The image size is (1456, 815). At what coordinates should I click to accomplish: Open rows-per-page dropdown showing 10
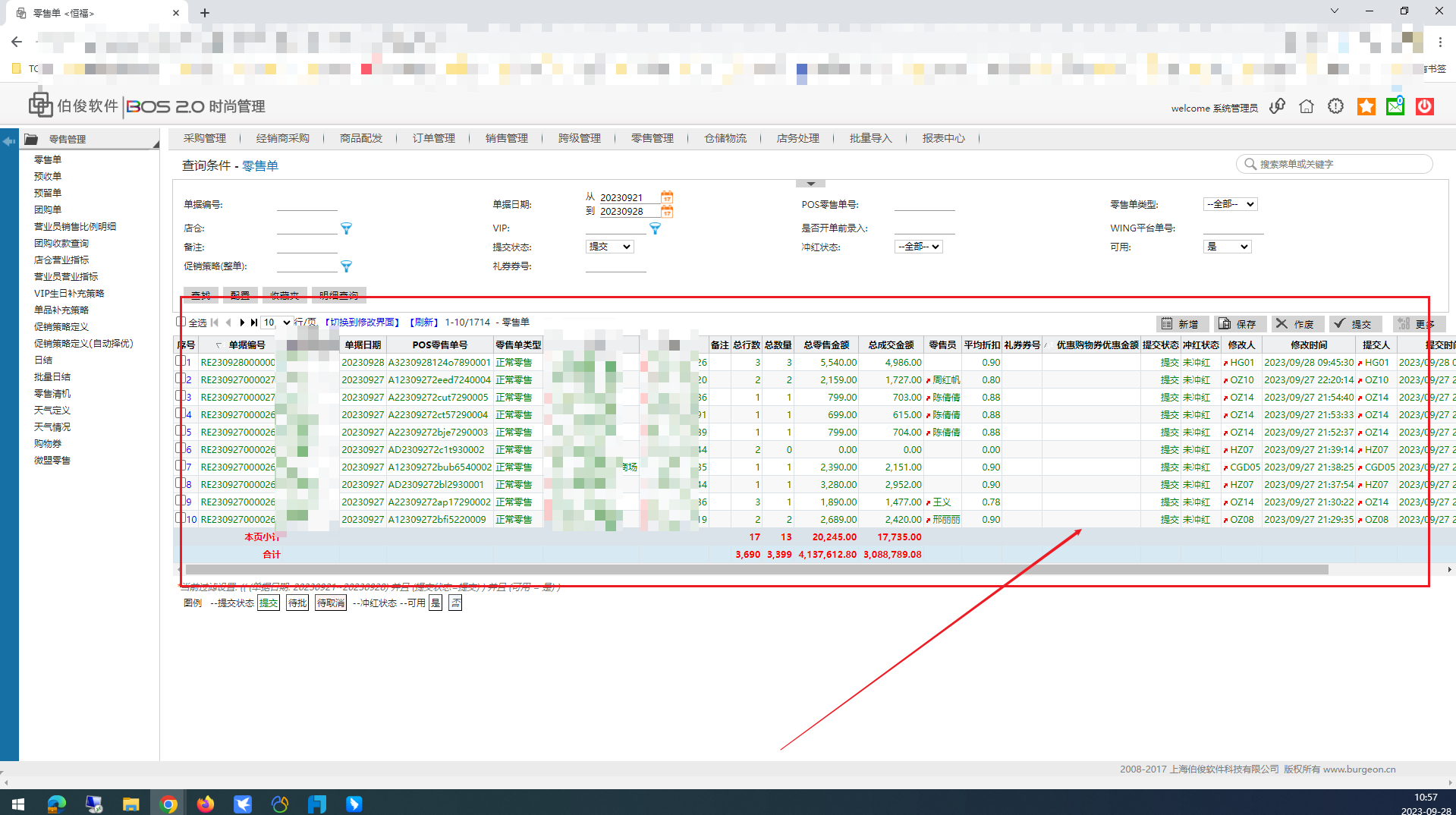pos(276,323)
